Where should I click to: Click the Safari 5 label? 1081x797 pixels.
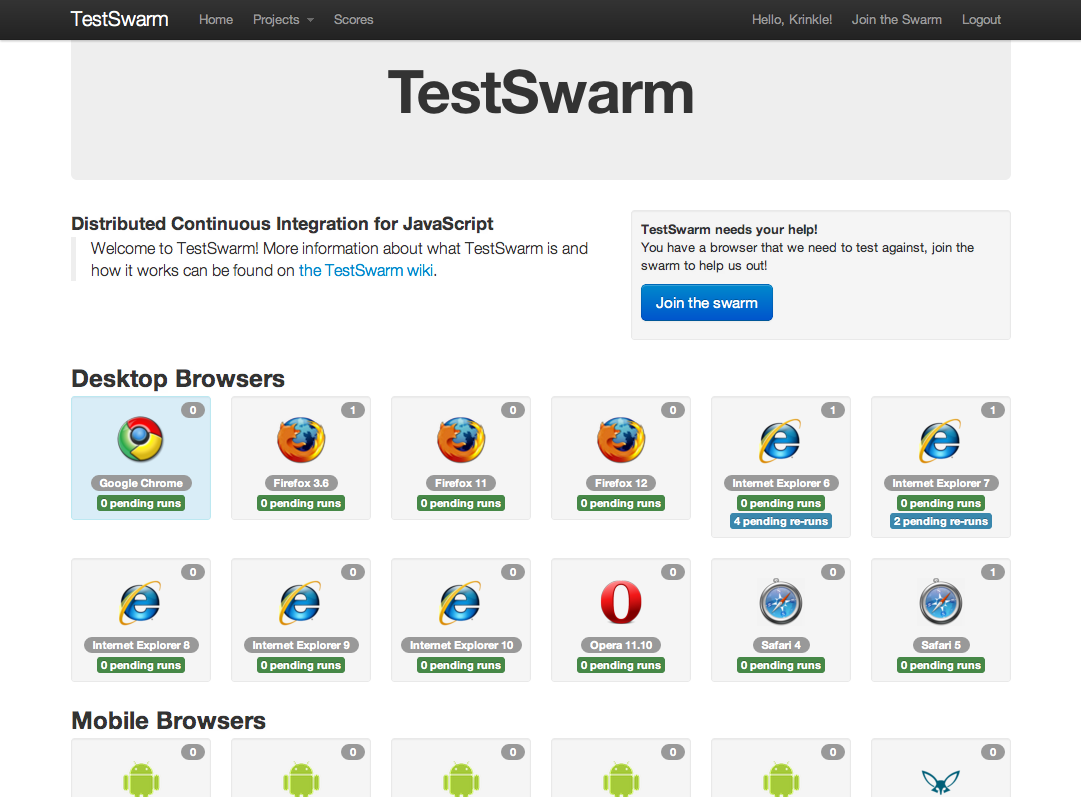pos(940,645)
